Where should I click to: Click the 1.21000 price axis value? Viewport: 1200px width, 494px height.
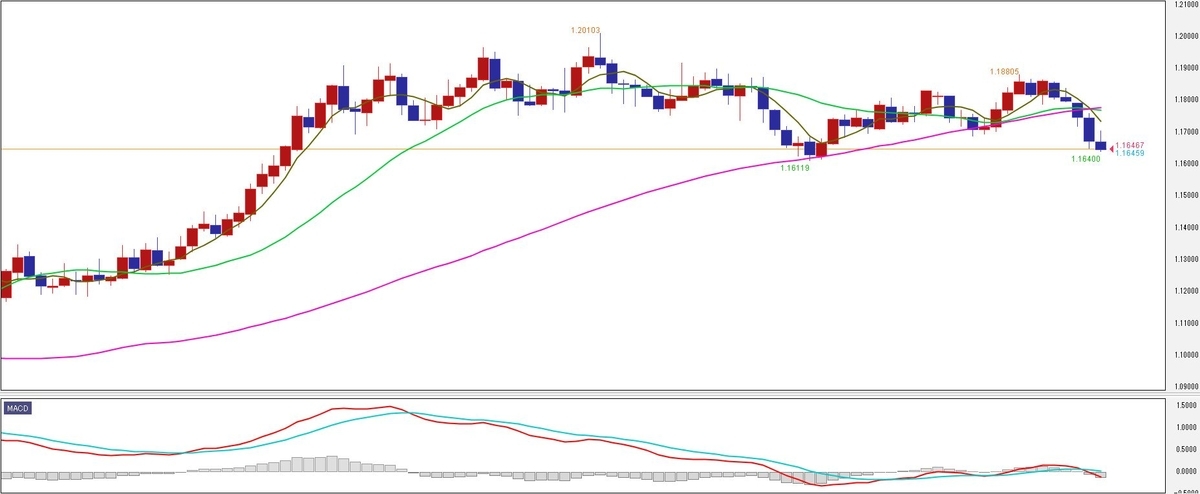coord(1184,4)
